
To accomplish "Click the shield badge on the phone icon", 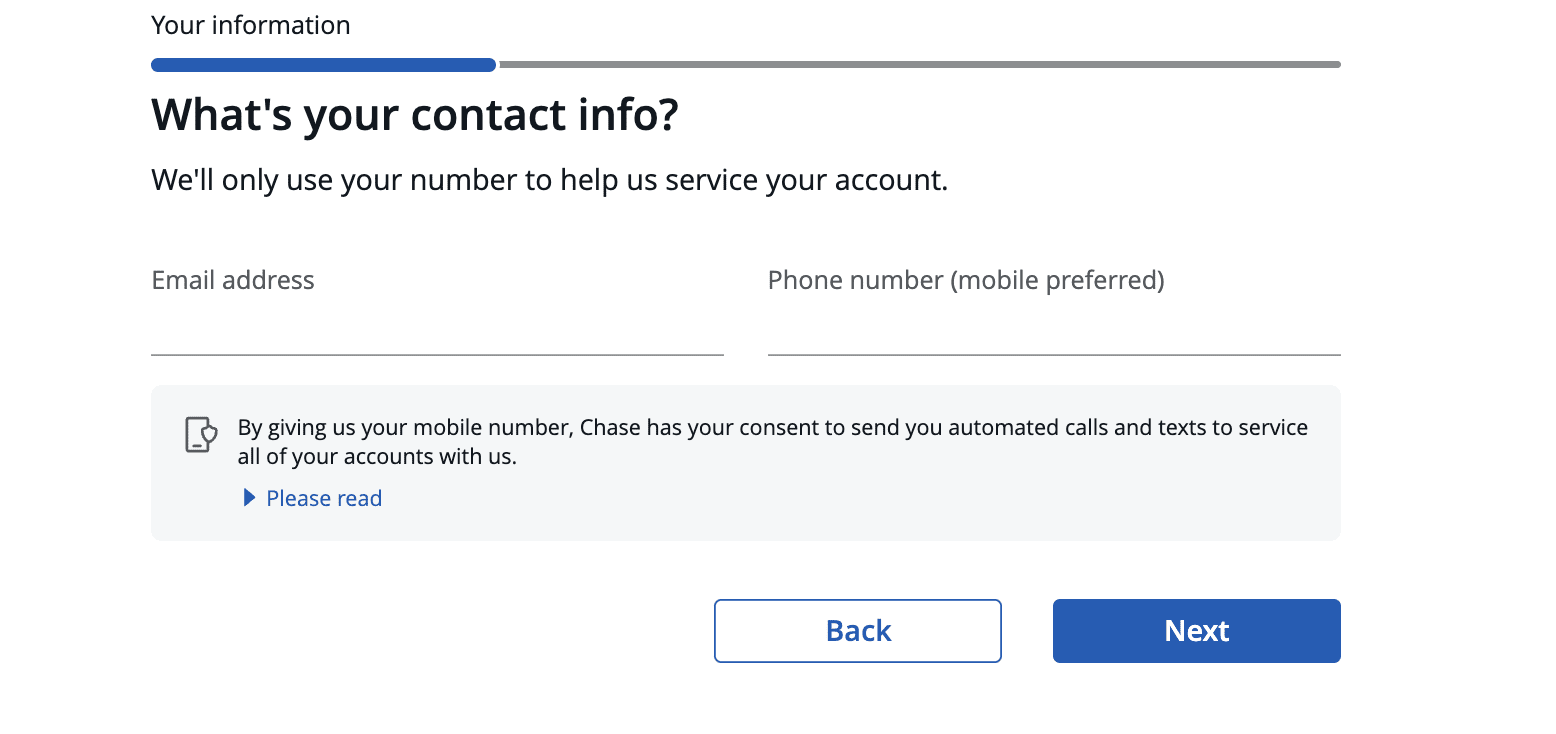I will (x=209, y=433).
